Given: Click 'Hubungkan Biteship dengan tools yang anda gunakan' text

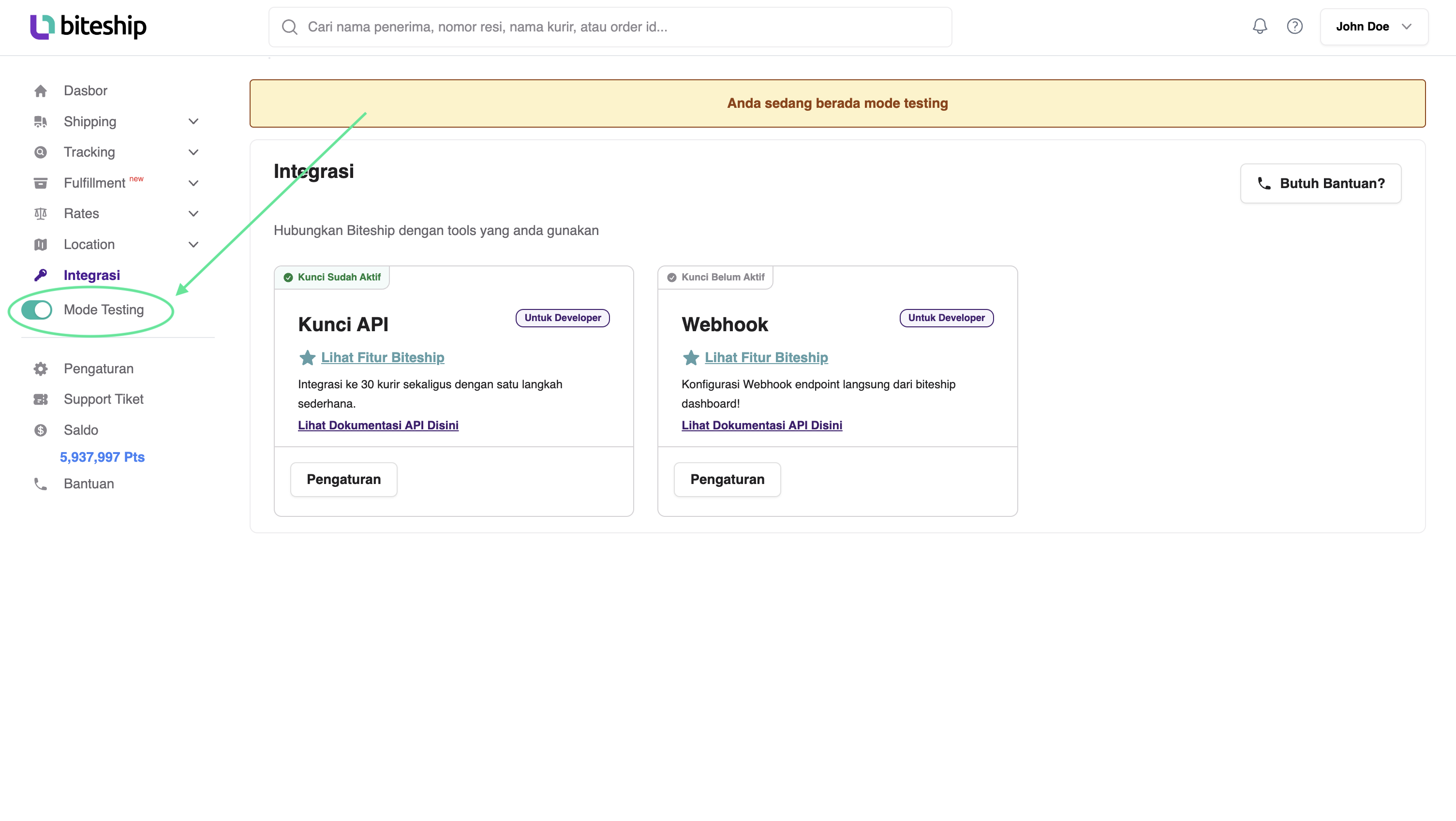Looking at the screenshot, I should coord(436,231).
